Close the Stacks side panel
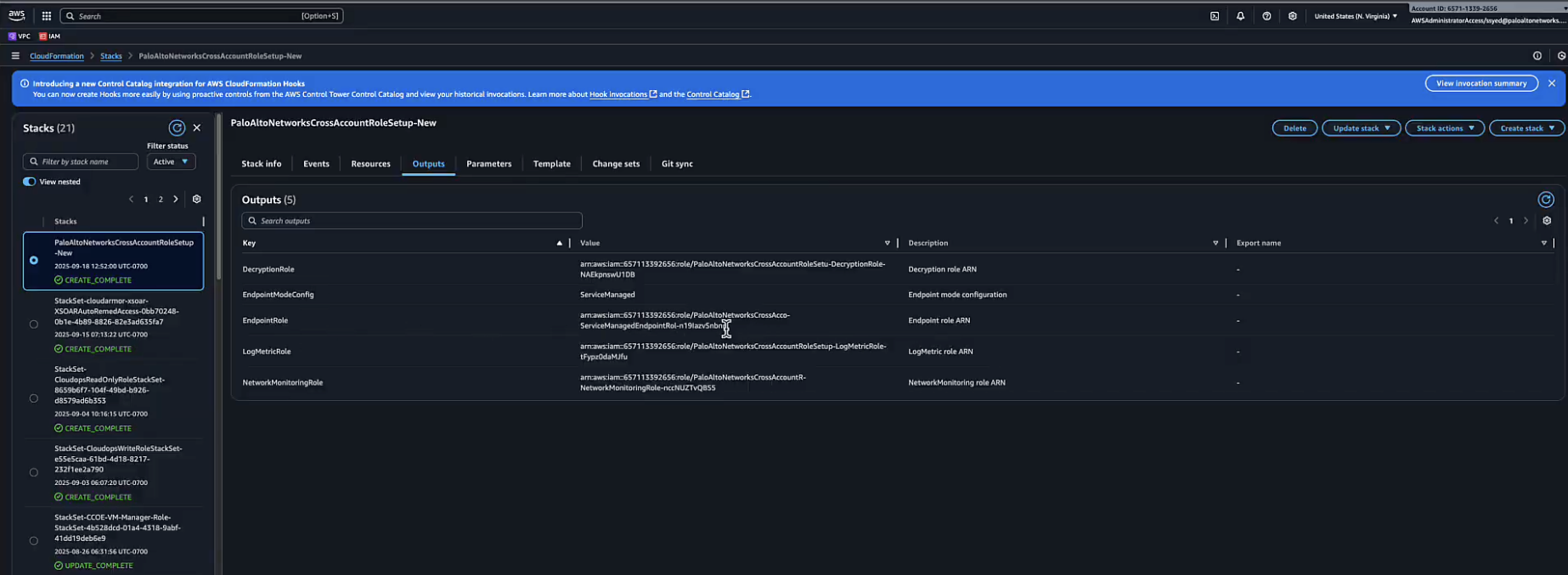The width and height of the screenshot is (1568, 575). click(197, 128)
